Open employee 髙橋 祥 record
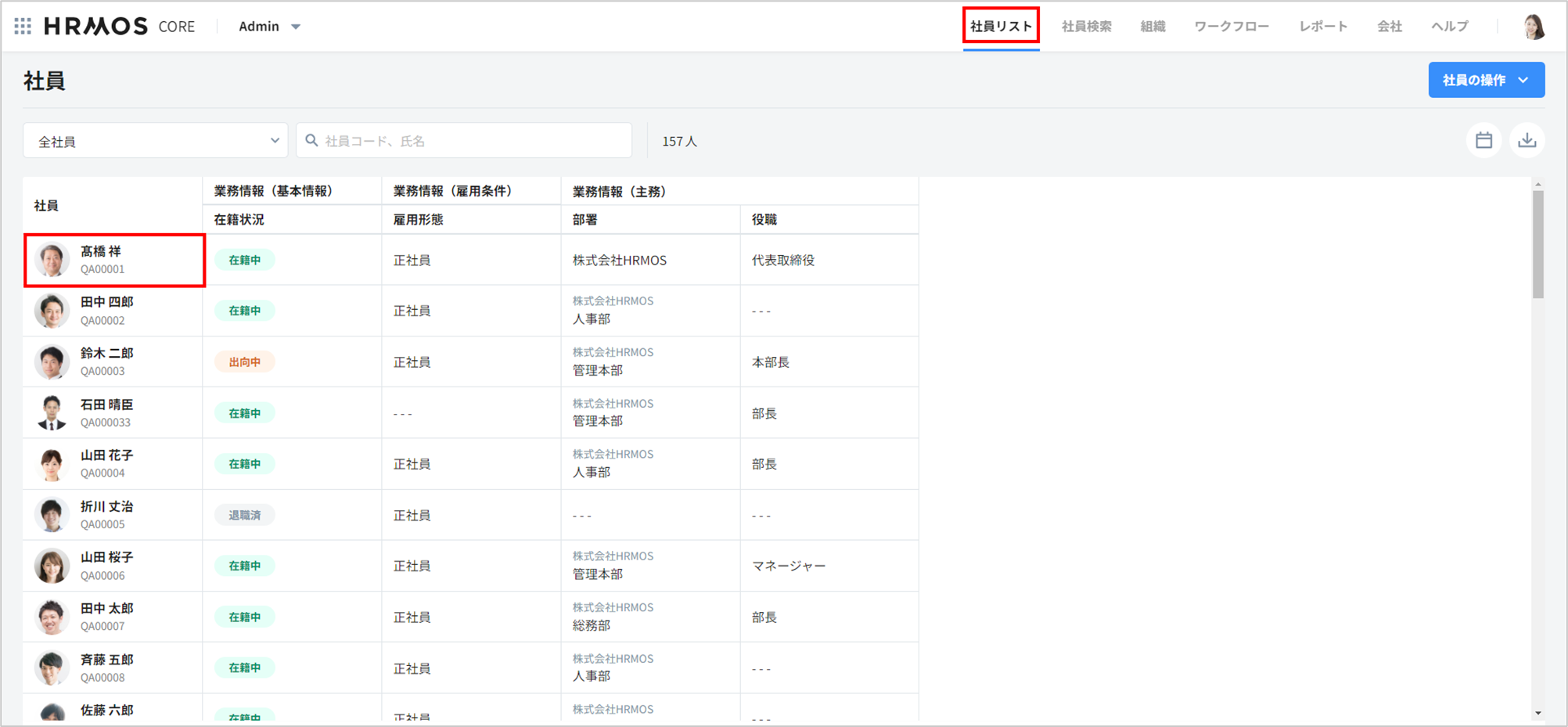Image resolution: width=1568 pixels, height=727 pixels. (x=101, y=252)
